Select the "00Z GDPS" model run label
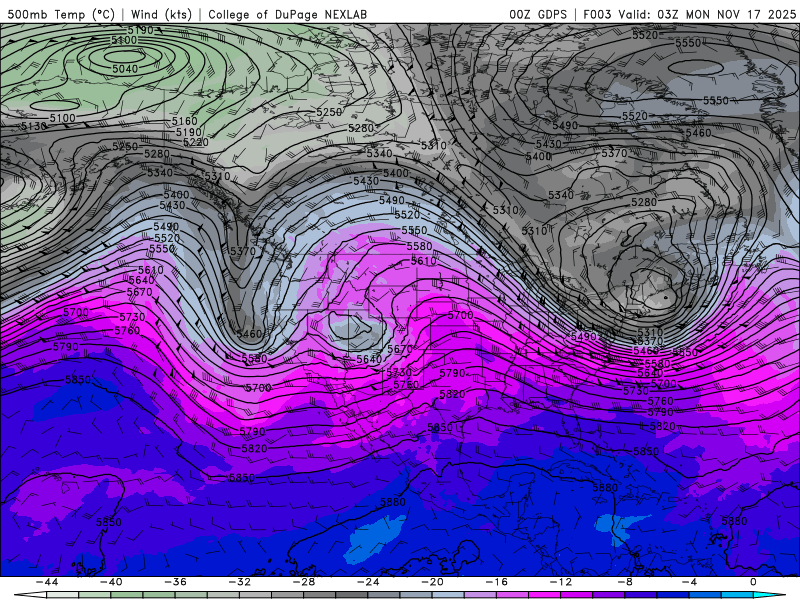The height and width of the screenshot is (600, 800). [x=538, y=14]
